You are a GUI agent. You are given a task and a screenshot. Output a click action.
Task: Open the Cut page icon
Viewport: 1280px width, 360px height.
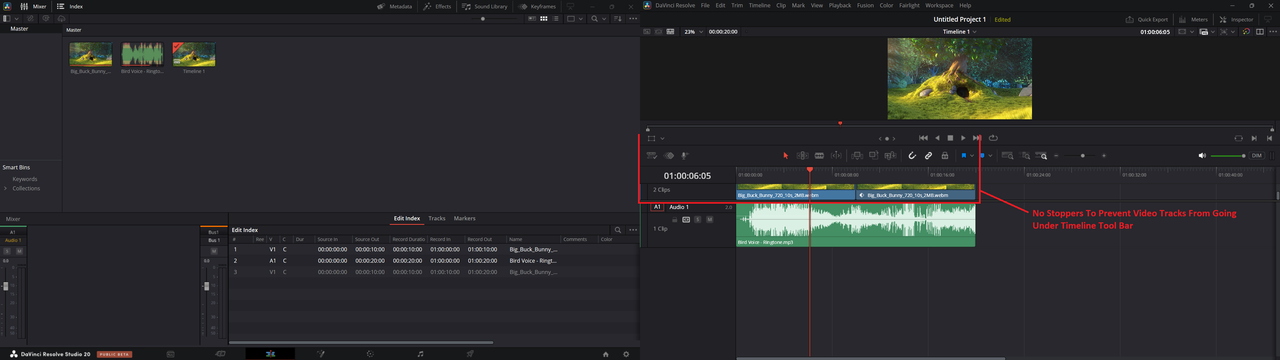pos(220,354)
